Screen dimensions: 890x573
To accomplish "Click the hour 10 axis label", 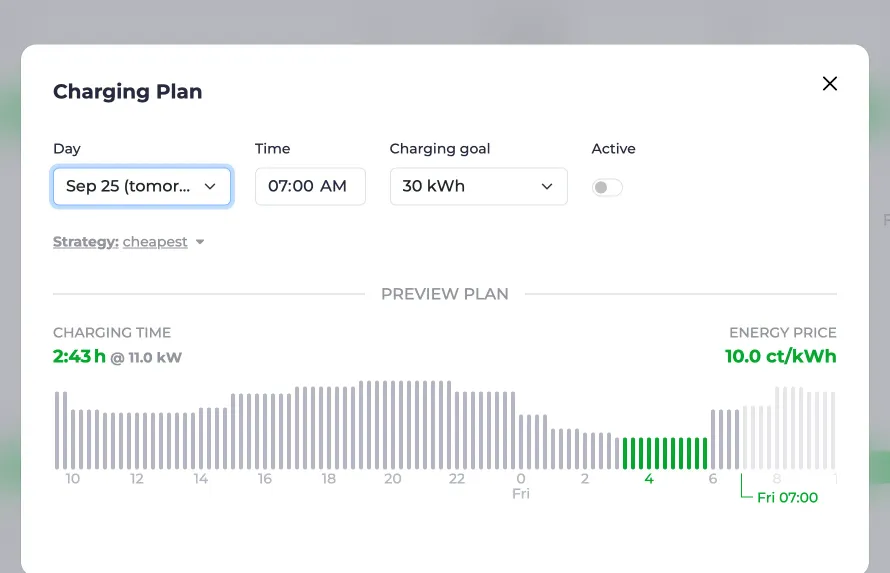I will click(x=72, y=479).
